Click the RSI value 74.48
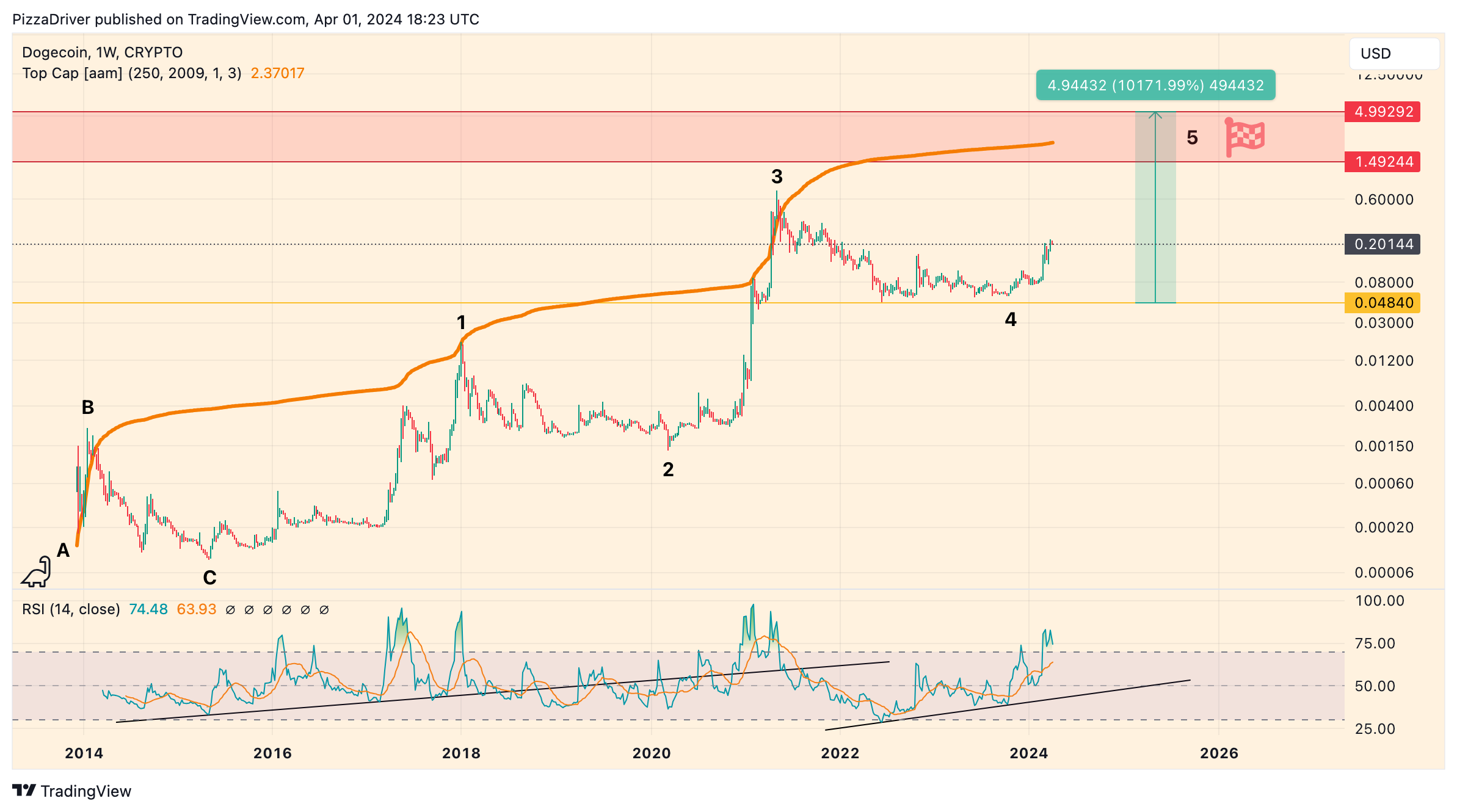The width and height of the screenshot is (1457, 812). tap(148, 609)
